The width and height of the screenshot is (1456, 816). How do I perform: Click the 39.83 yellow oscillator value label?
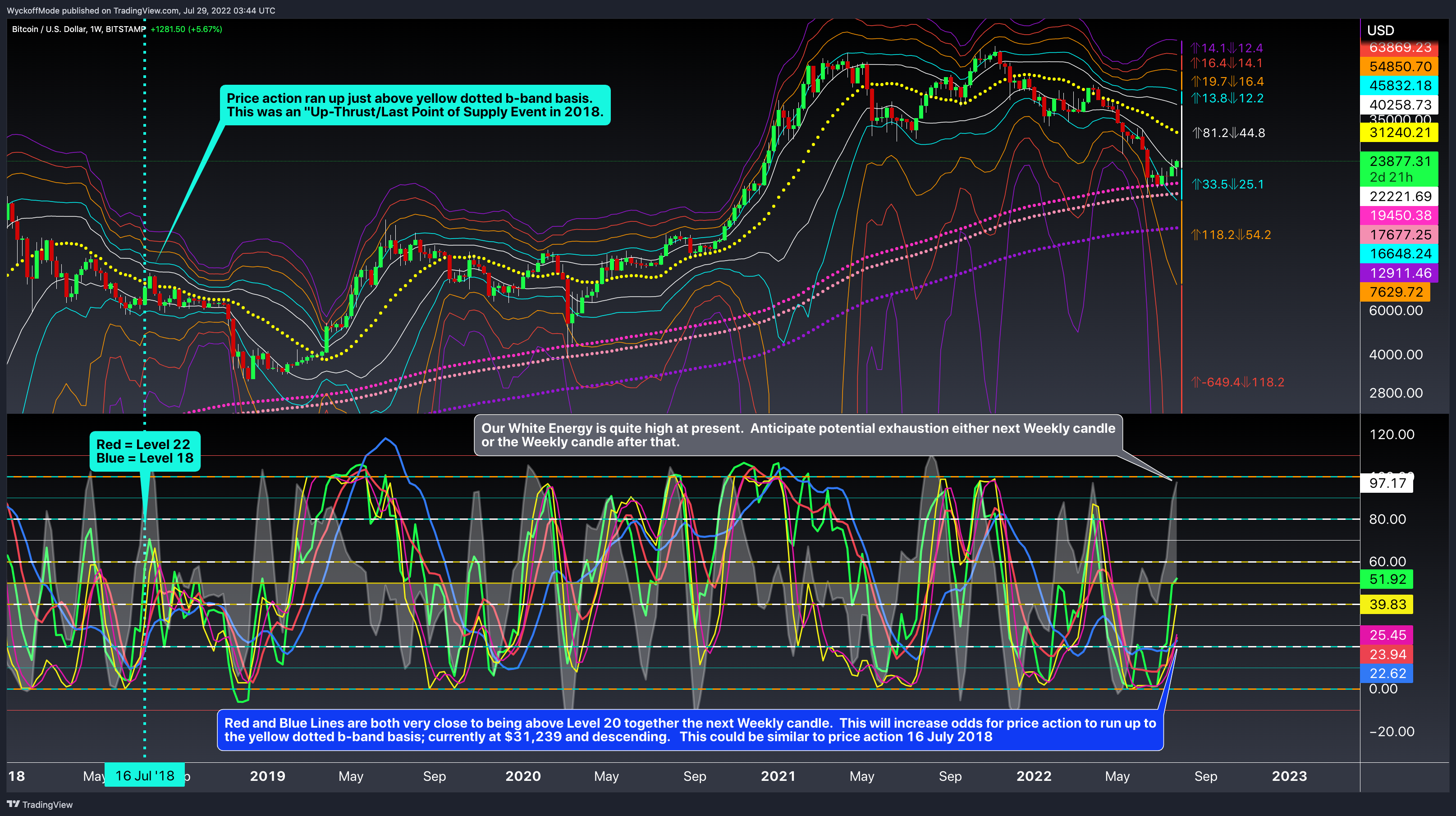[1387, 605]
